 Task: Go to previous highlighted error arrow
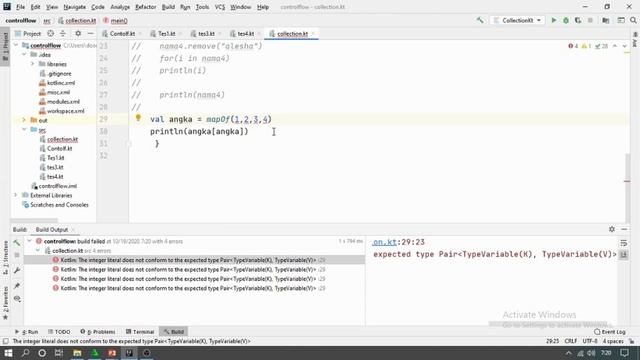615,46
